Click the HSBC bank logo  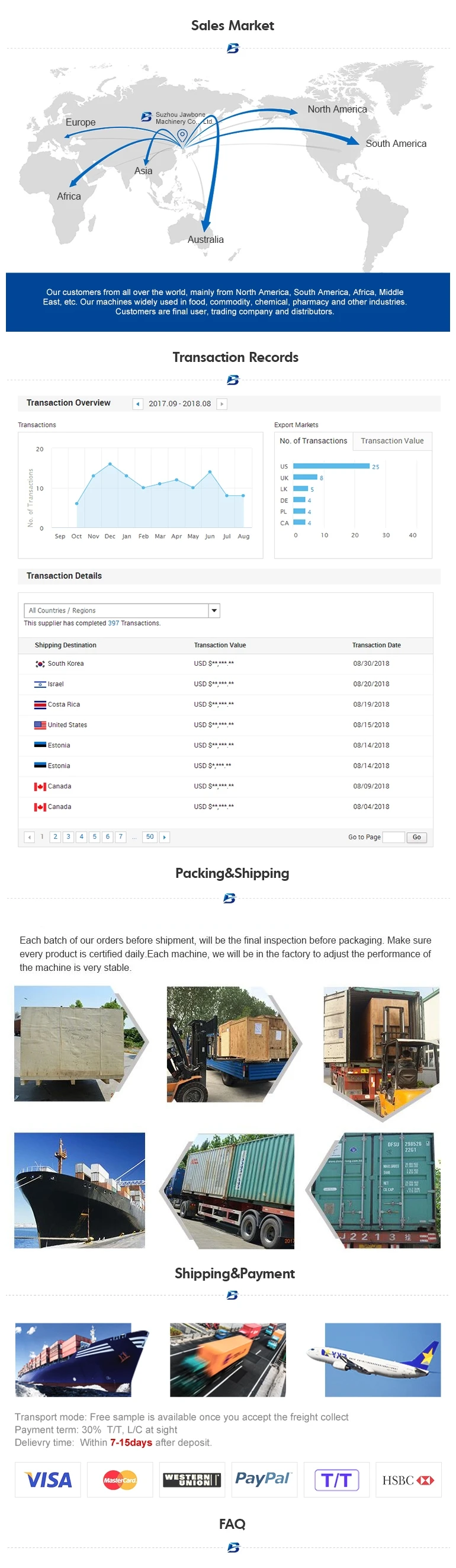408,1479
